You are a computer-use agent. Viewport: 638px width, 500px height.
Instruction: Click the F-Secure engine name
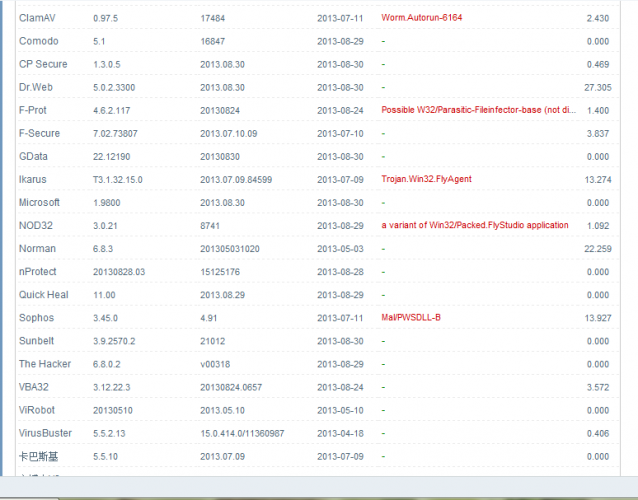(x=39, y=133)
